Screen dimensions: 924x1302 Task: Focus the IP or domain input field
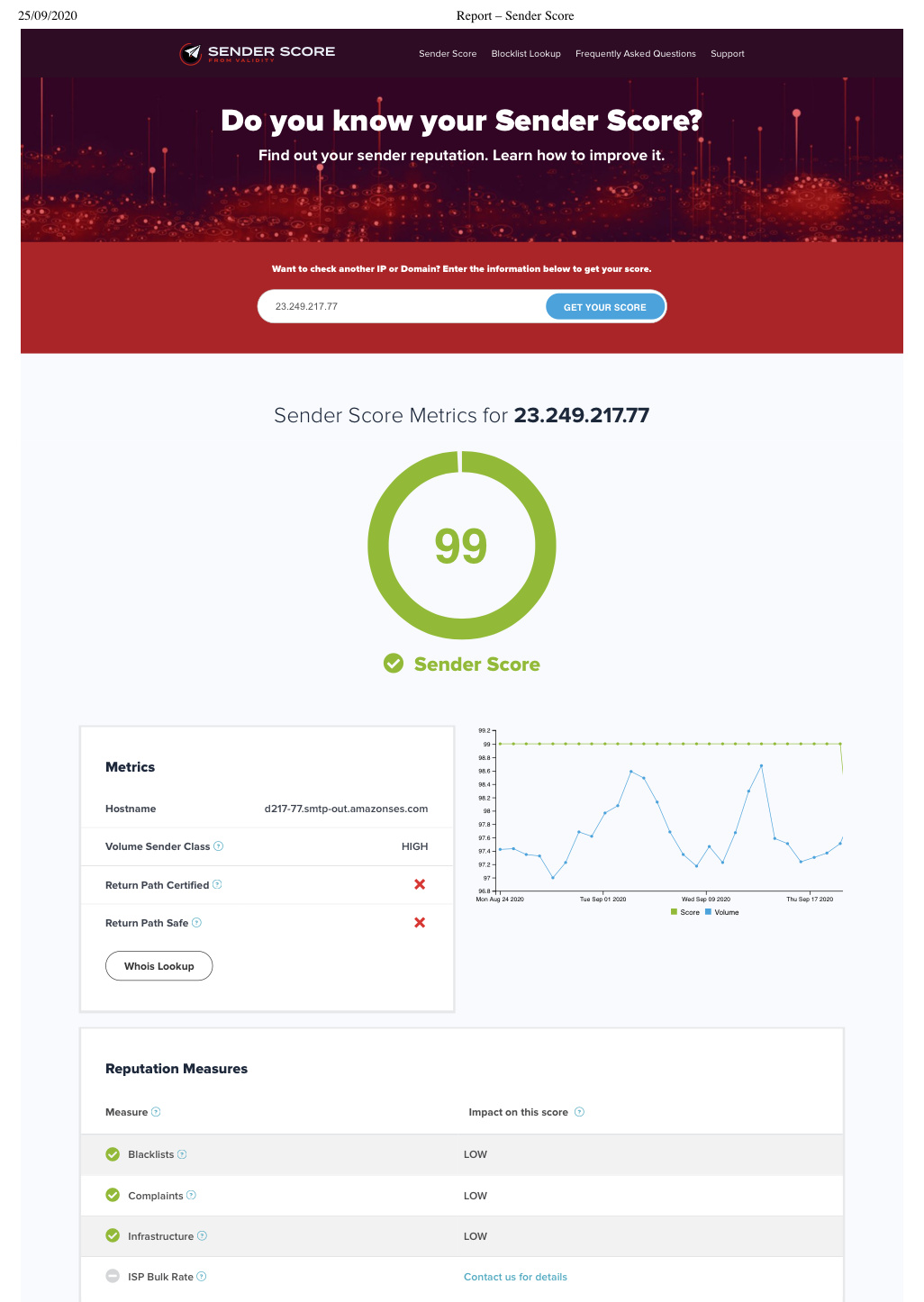(403, 307)
